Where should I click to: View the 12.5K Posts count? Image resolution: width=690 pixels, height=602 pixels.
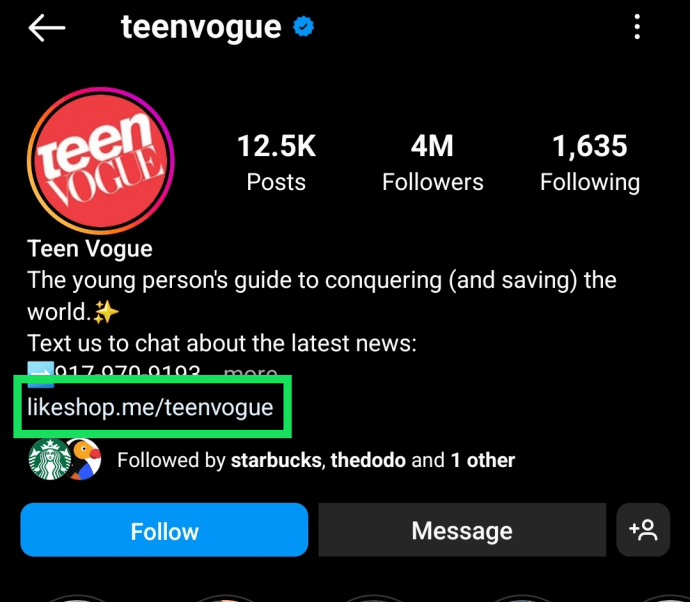[x=276, y=162]
